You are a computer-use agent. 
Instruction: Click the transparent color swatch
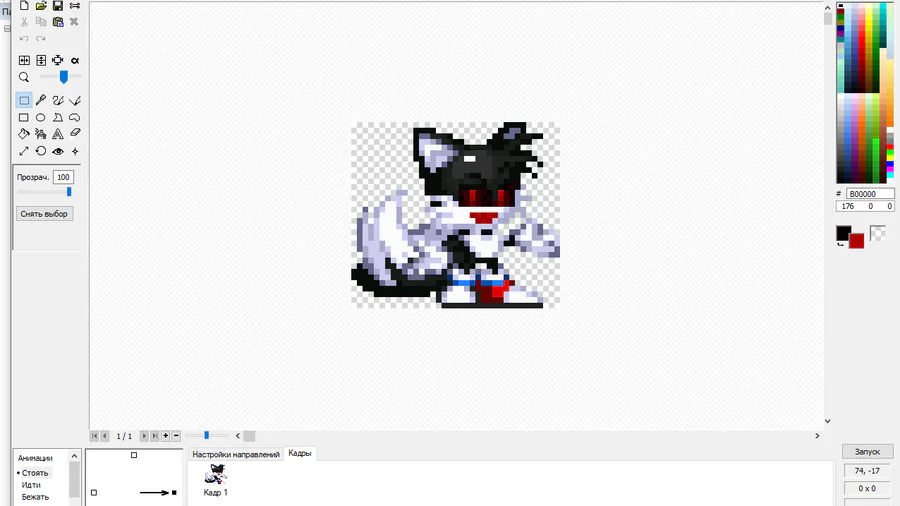click(878, 233)
